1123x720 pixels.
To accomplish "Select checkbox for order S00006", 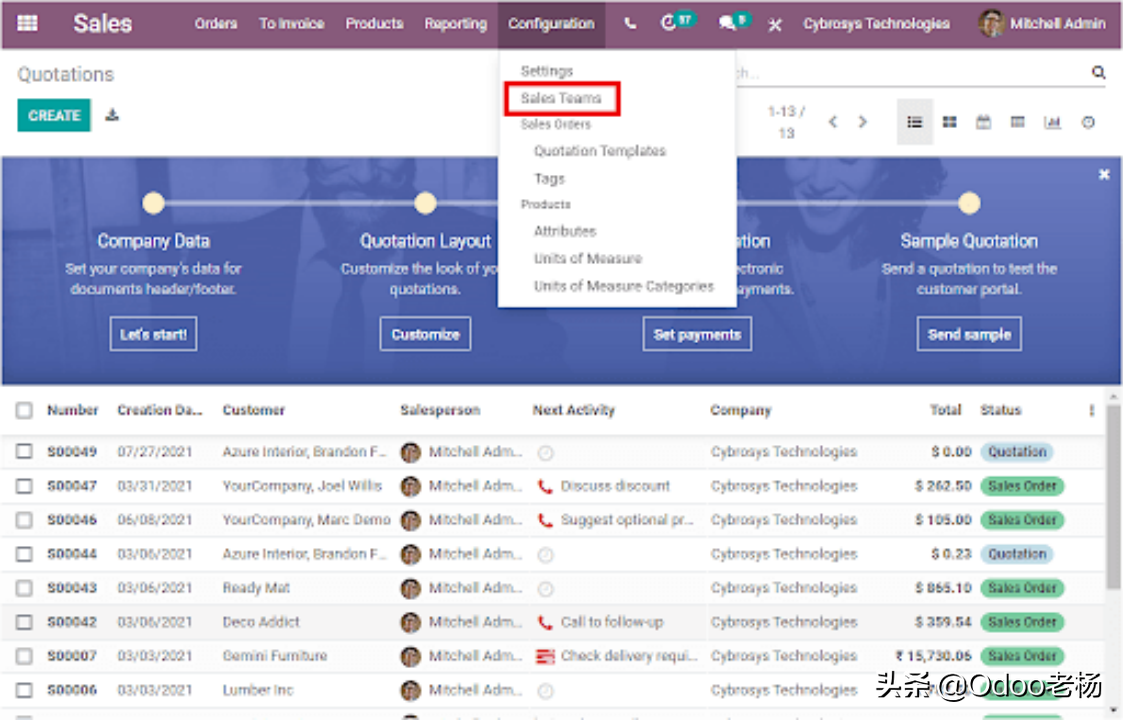I will pyautogui.click(x=24, y=690).
